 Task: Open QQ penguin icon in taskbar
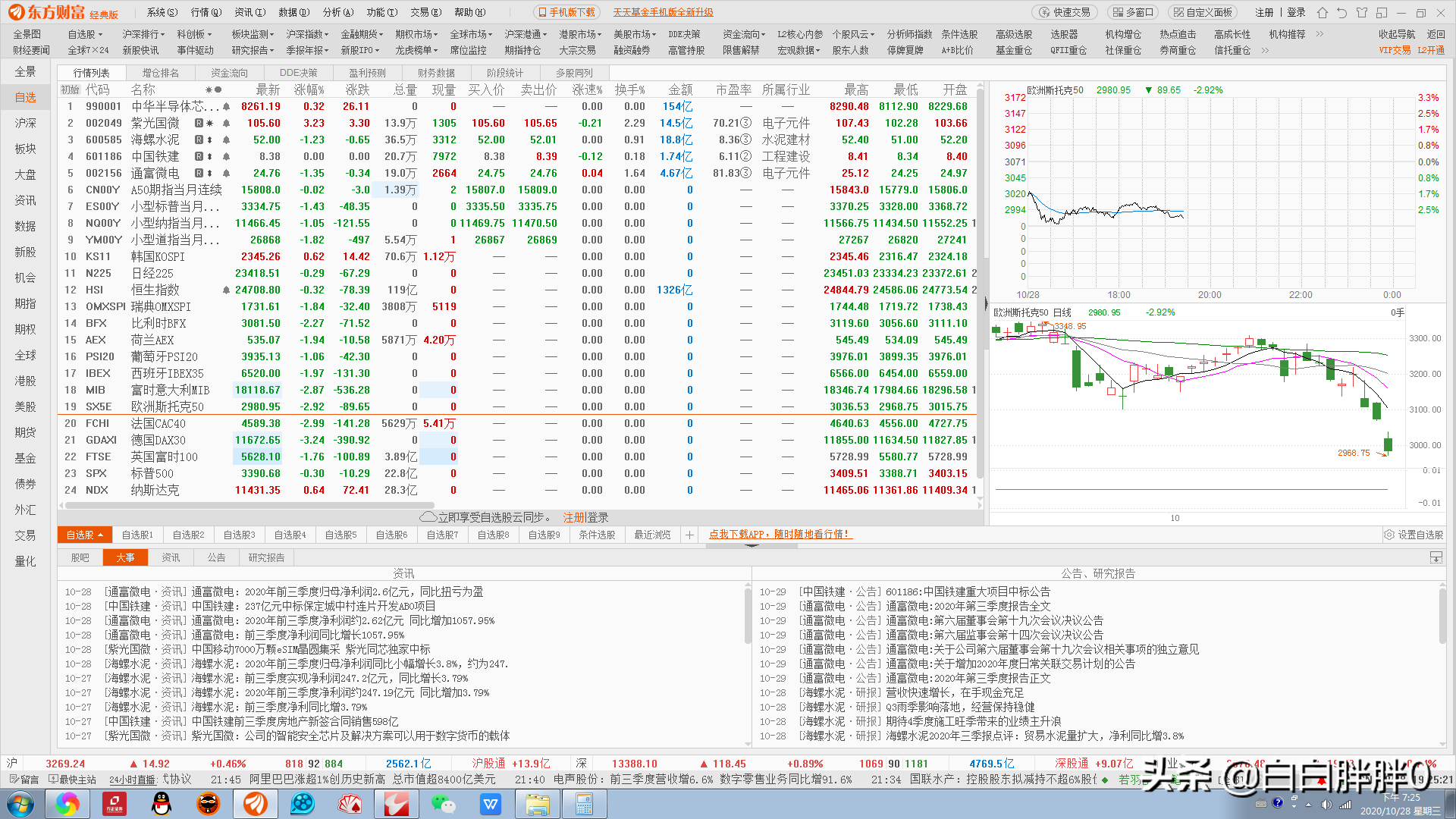tap(161, 804)
